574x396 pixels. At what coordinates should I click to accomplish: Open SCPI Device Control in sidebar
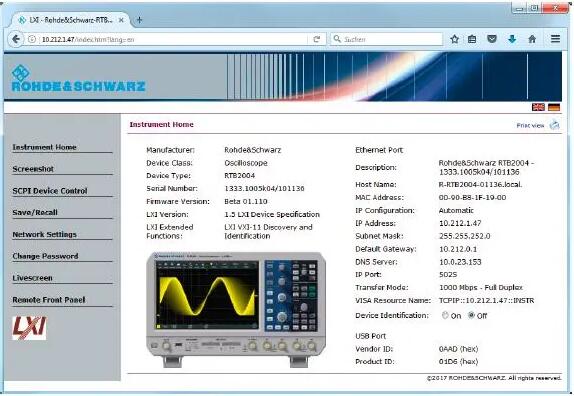pyautogui.click(x=50, y=191)
